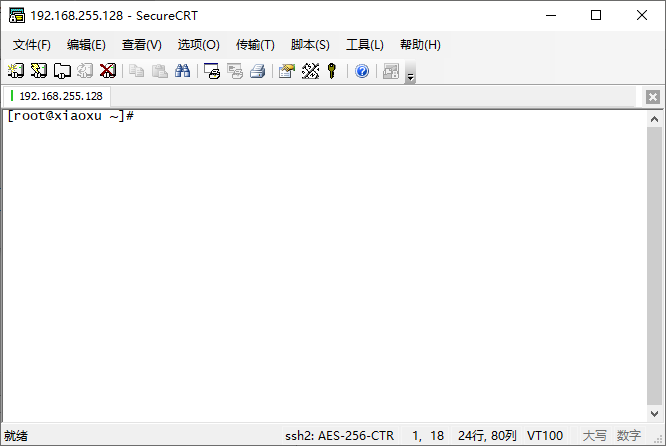Click the Find binoculars icon
666x446 pixels.
click(182, 71)
